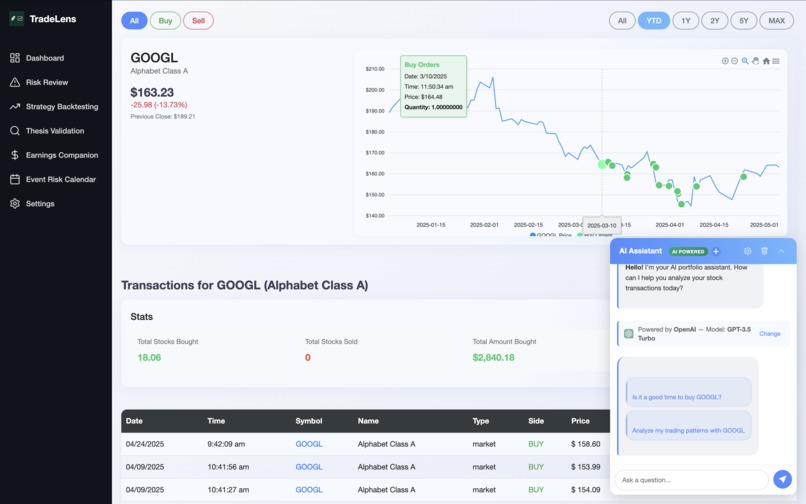Sort by the Date column header
The image size is (806, 504).
click(x=134, y=421)
